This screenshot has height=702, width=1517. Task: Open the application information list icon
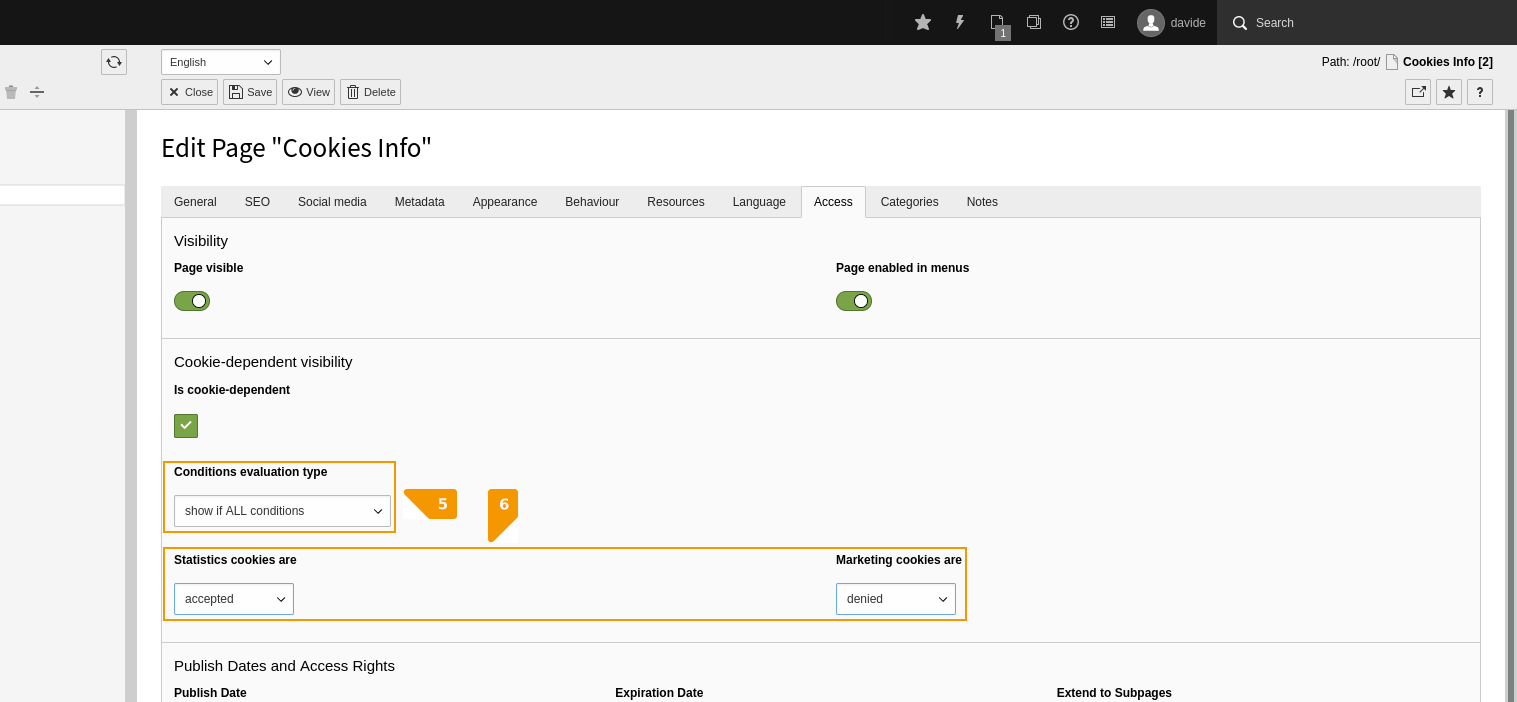[x=1108, y=22]
